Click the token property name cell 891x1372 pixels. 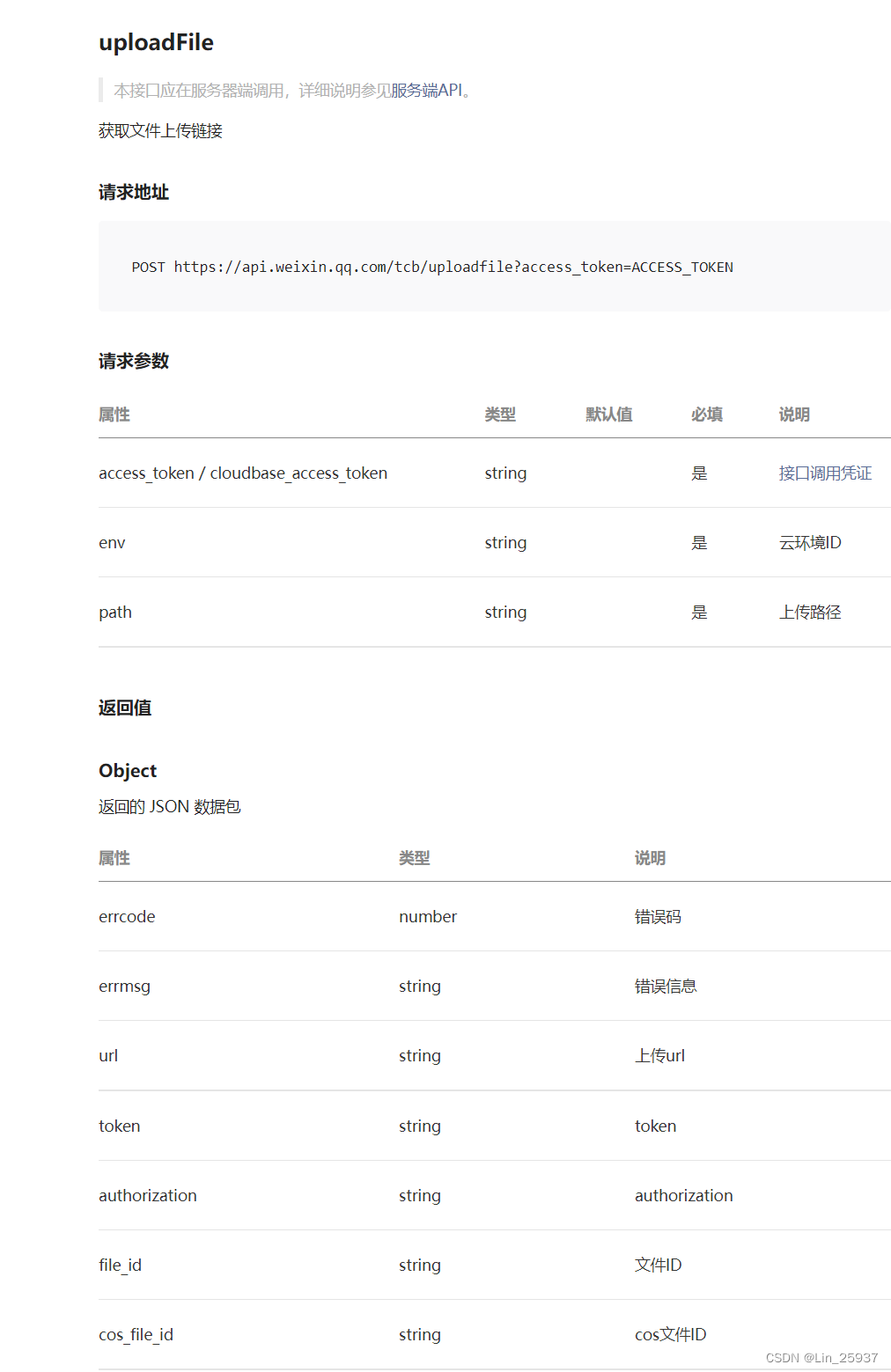point(119,1126)
